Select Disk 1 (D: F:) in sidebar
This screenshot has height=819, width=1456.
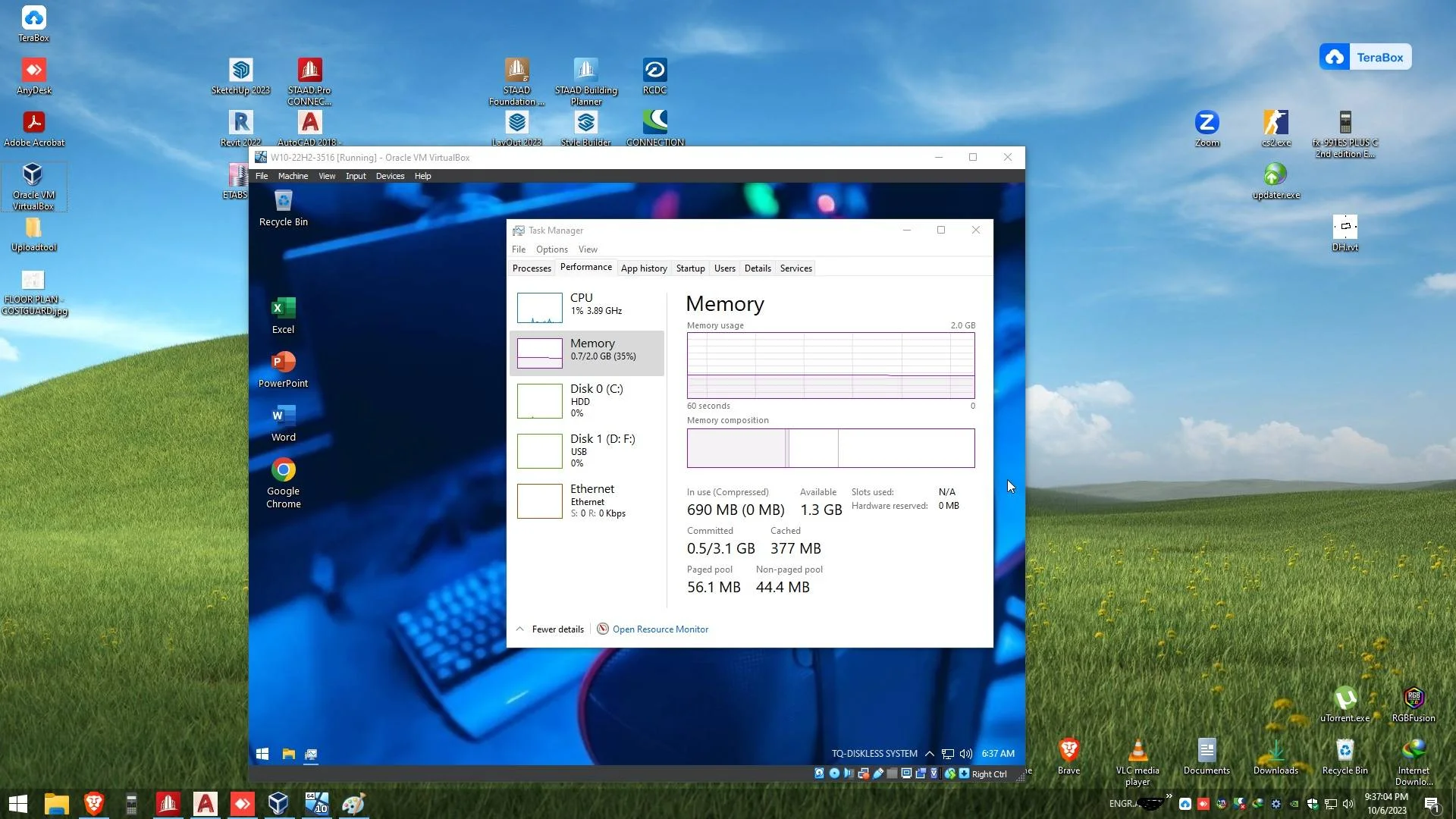tap(587, 451)
